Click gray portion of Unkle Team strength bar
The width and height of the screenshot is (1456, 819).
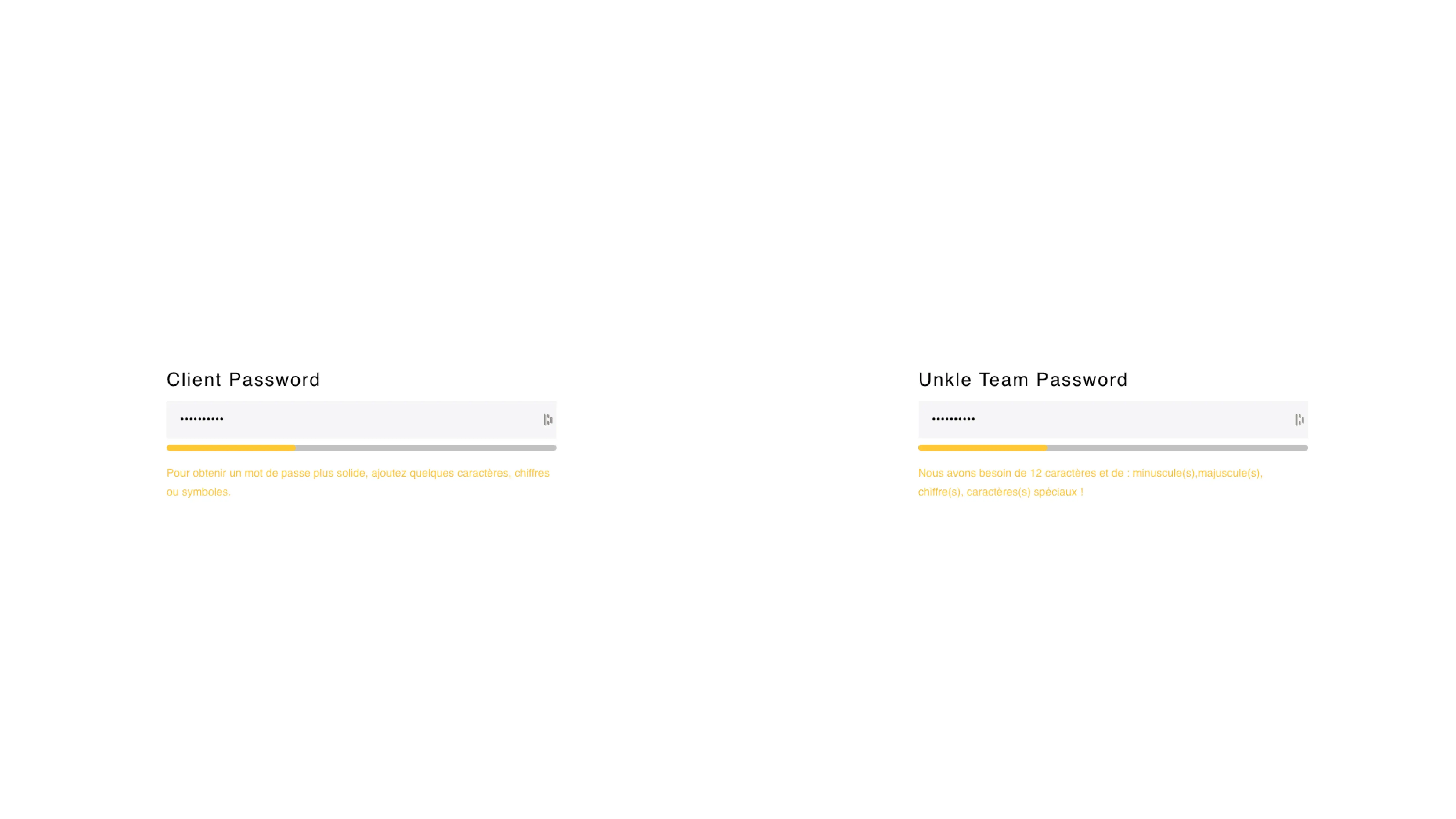(1178, 448)
